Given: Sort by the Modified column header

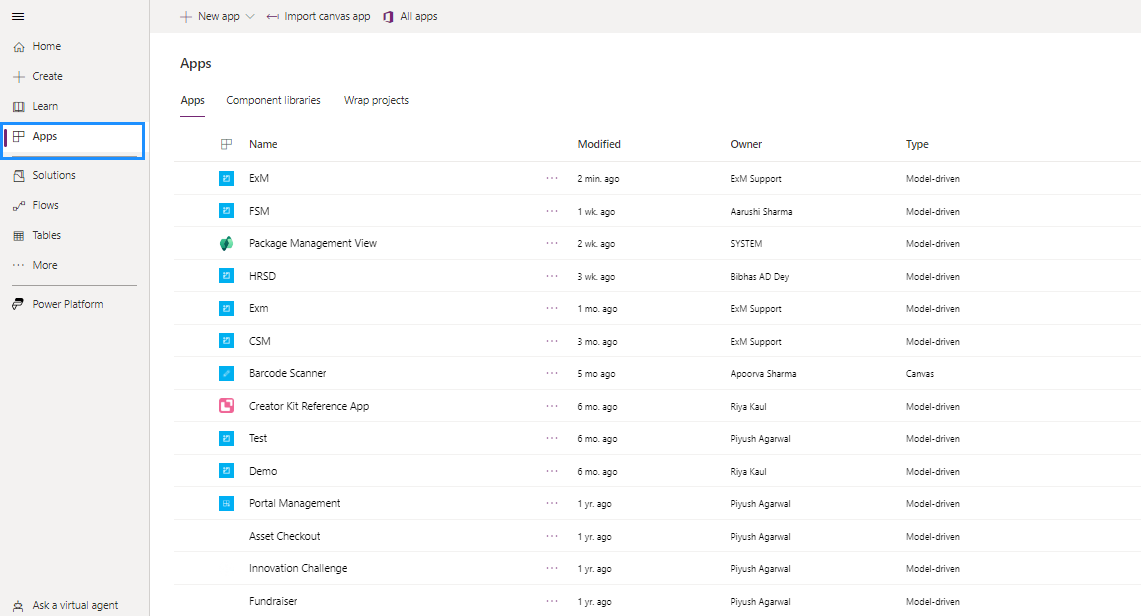Looking at the screenshot, I should coord(599,144).
